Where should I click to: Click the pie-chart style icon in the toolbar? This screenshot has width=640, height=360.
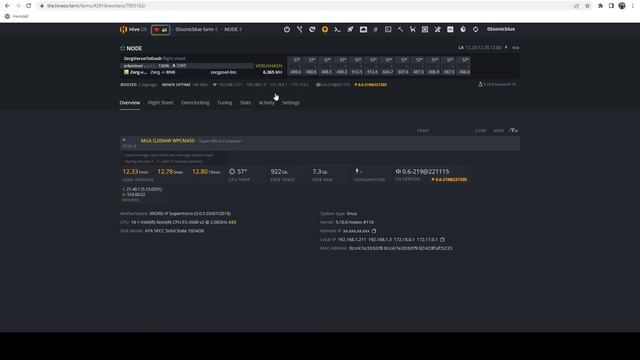click(x=463, y=29)
